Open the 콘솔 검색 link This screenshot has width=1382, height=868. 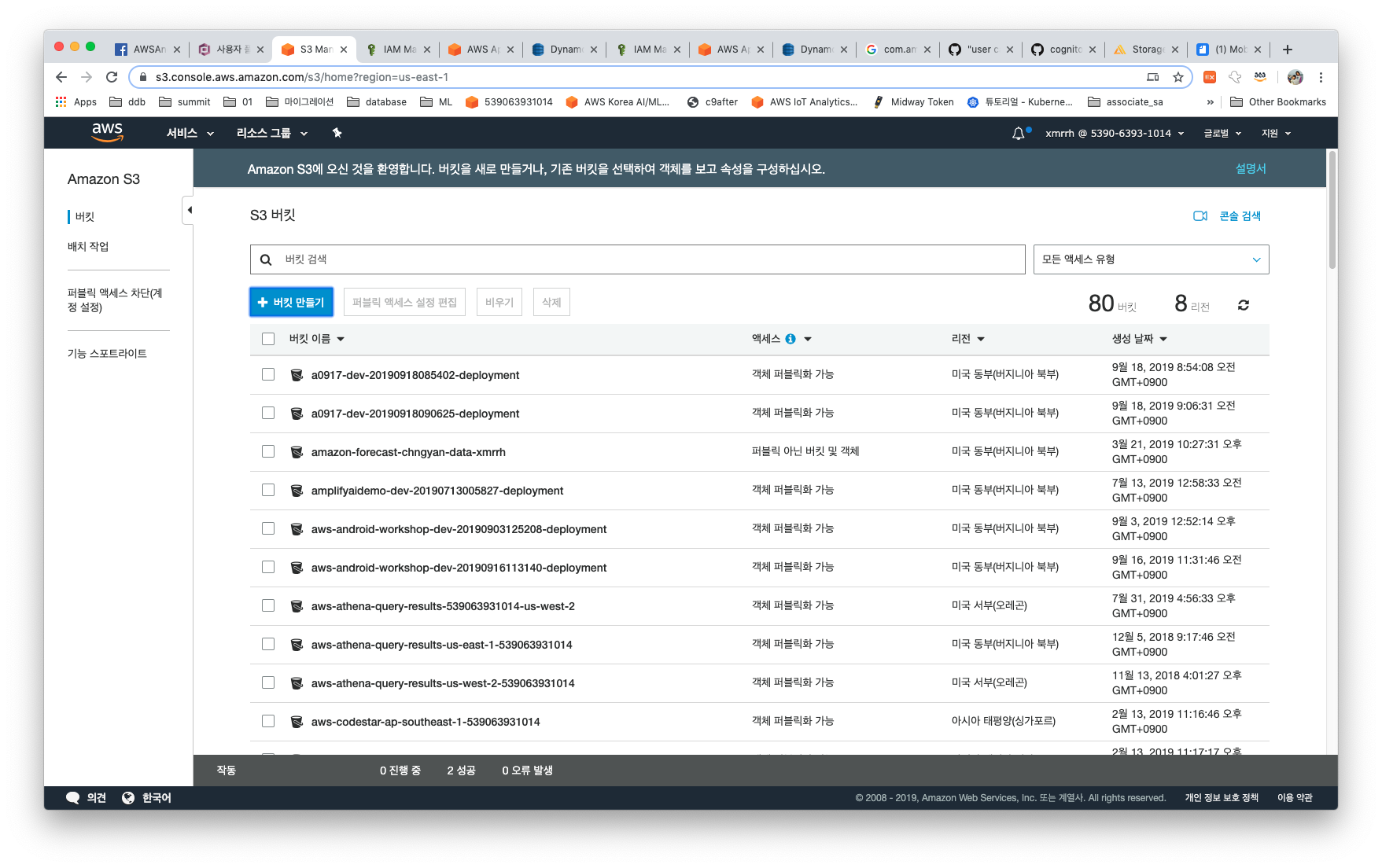pyautogui.click(x=1240, y=216)
